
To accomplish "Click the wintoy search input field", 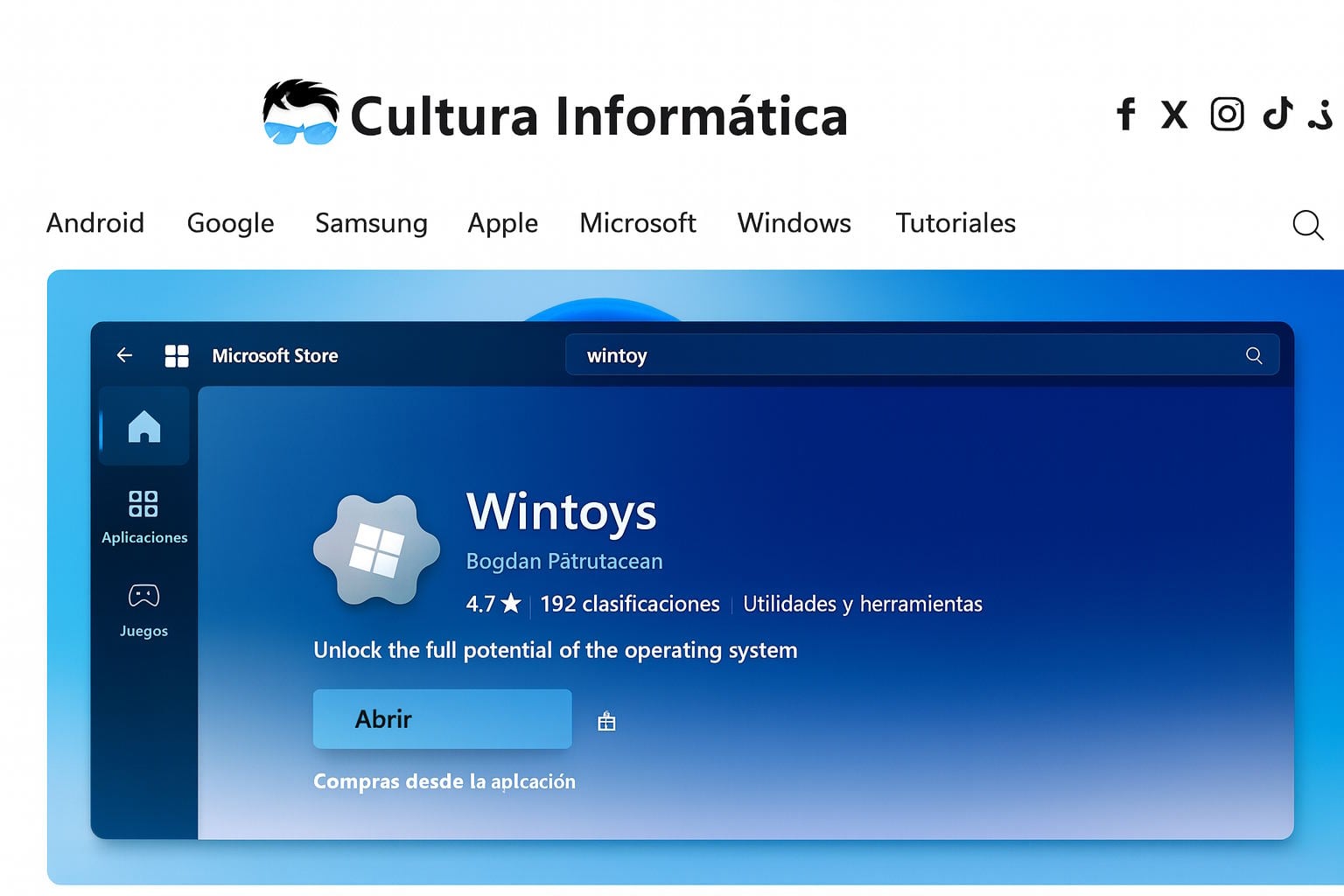I will pos(617,355).
